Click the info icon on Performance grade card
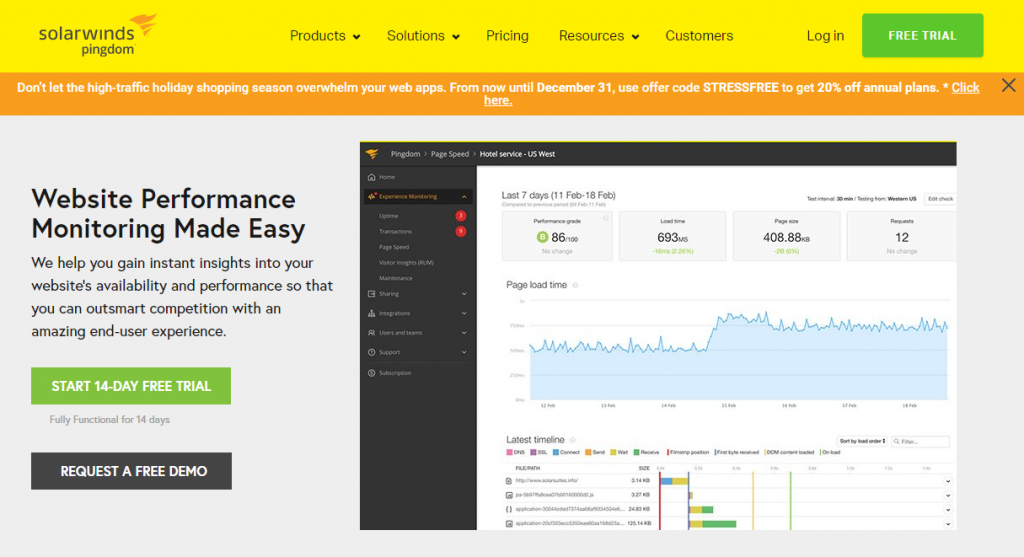Image resolution: width=1024 pixels, height=557 pixels. pos(605,218)
